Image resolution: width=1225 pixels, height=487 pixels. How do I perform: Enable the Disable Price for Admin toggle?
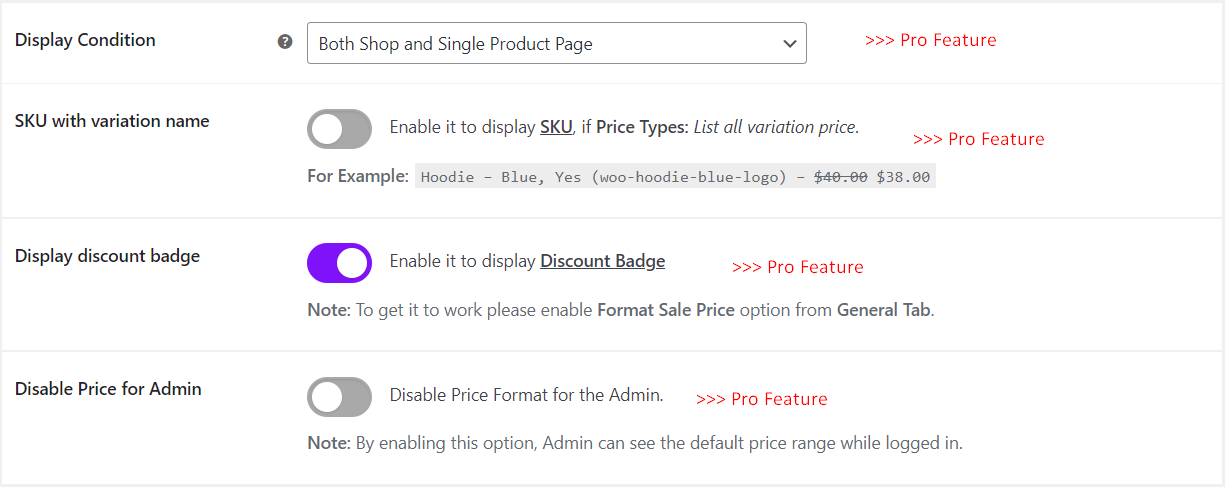(x=339, y=397)
